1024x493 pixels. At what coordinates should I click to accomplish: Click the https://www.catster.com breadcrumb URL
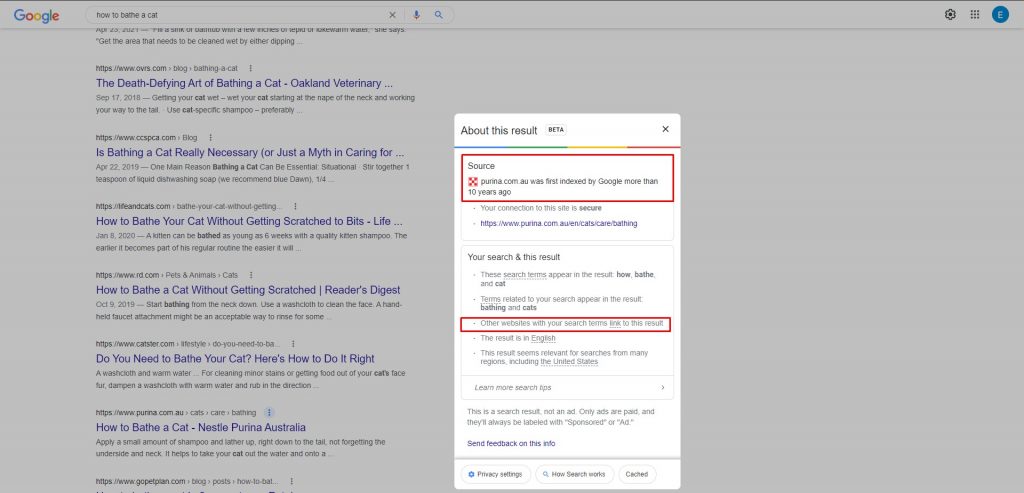[x=187, y=344]
